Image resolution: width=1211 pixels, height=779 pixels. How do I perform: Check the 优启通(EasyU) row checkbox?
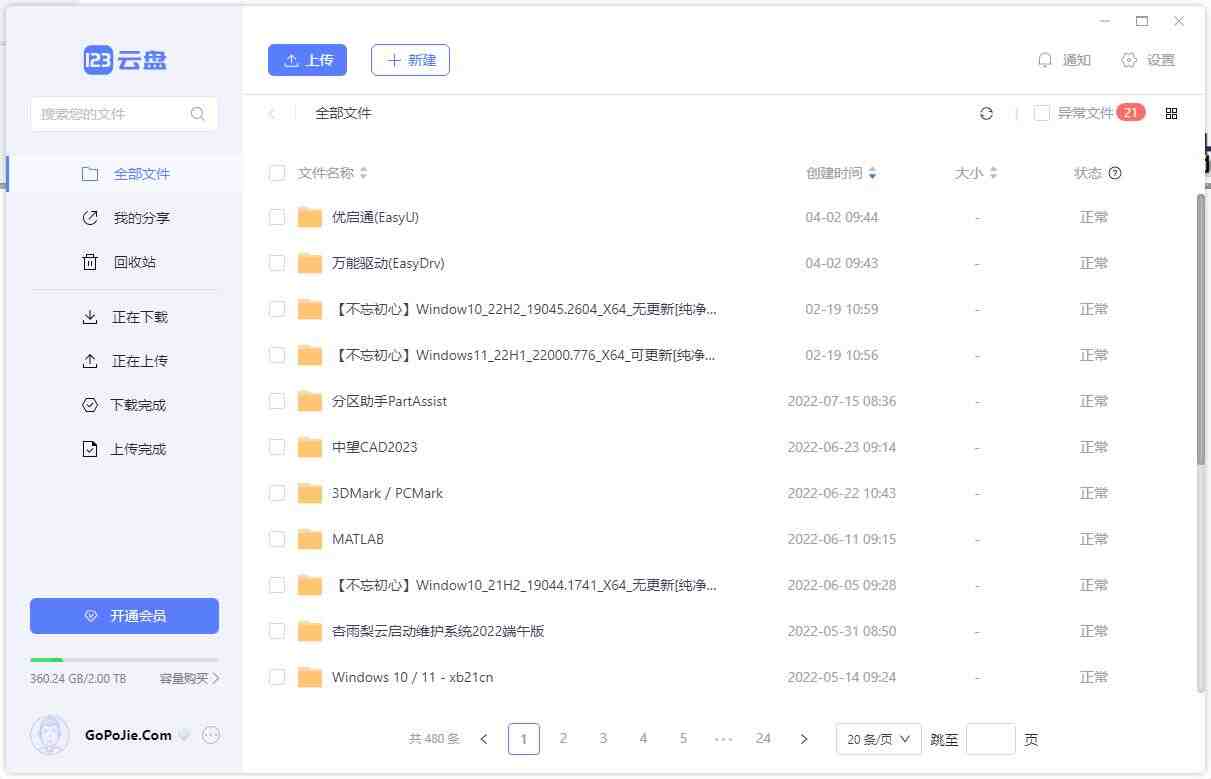point(277,217)
